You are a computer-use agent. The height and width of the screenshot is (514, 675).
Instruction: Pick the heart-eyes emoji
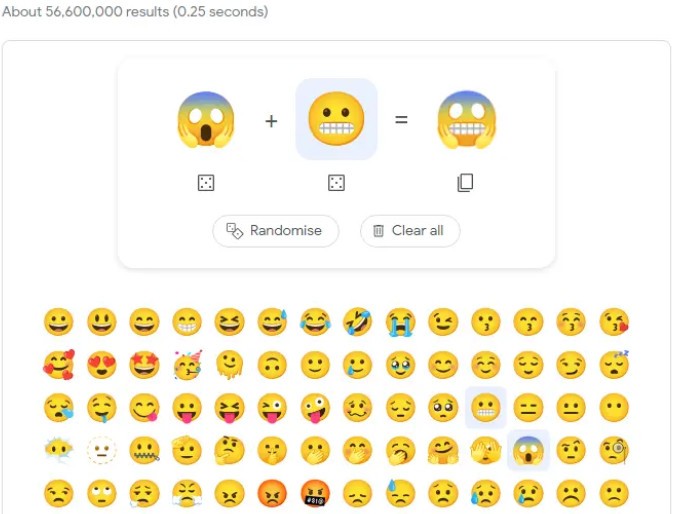click(x=102, y=365)
